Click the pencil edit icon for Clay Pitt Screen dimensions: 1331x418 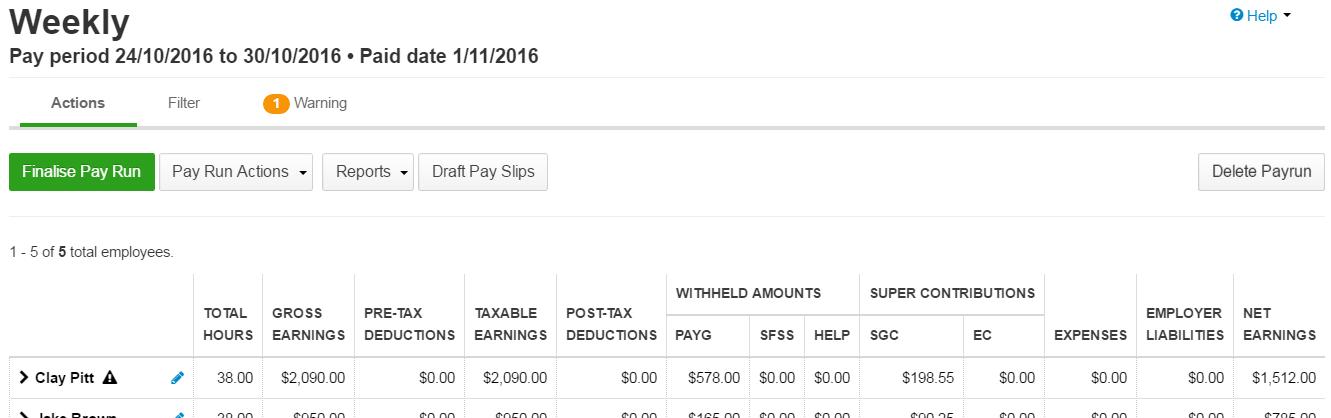(178, 378)
